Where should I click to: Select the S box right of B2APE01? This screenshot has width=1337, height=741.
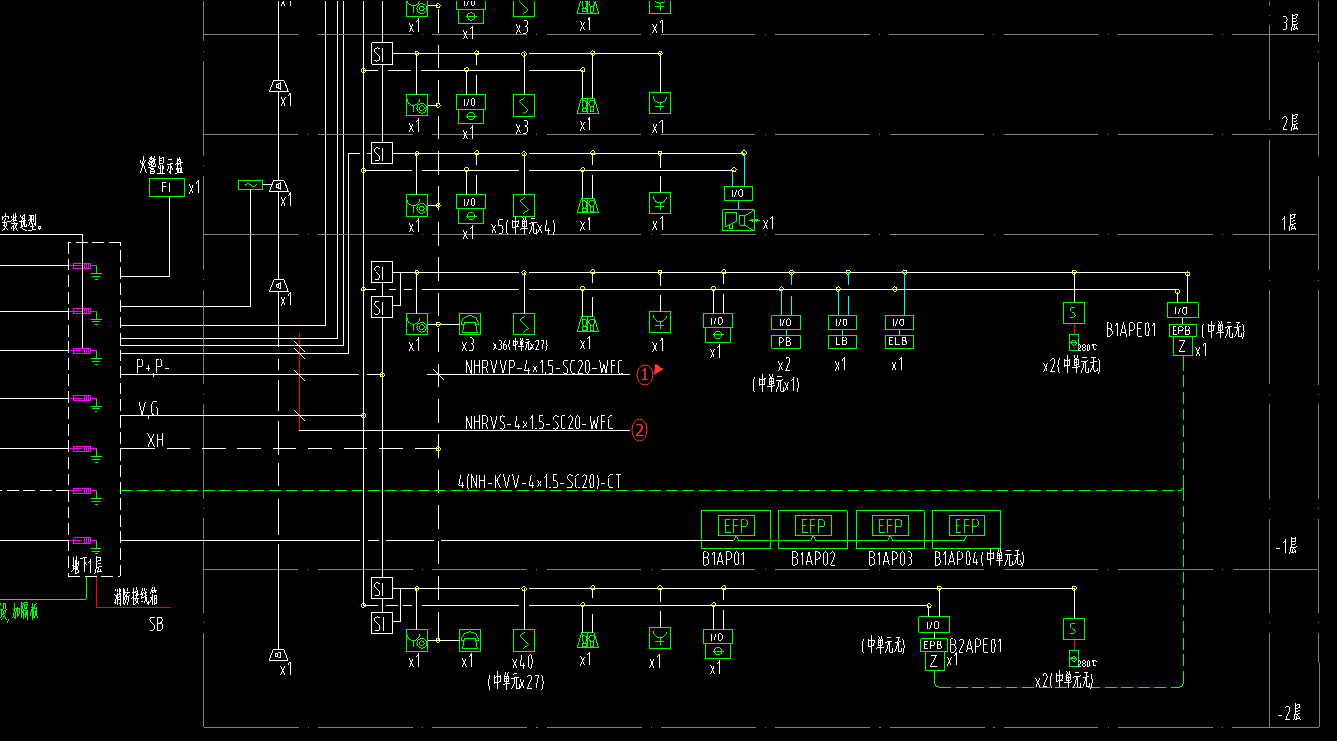point(1074,629)
